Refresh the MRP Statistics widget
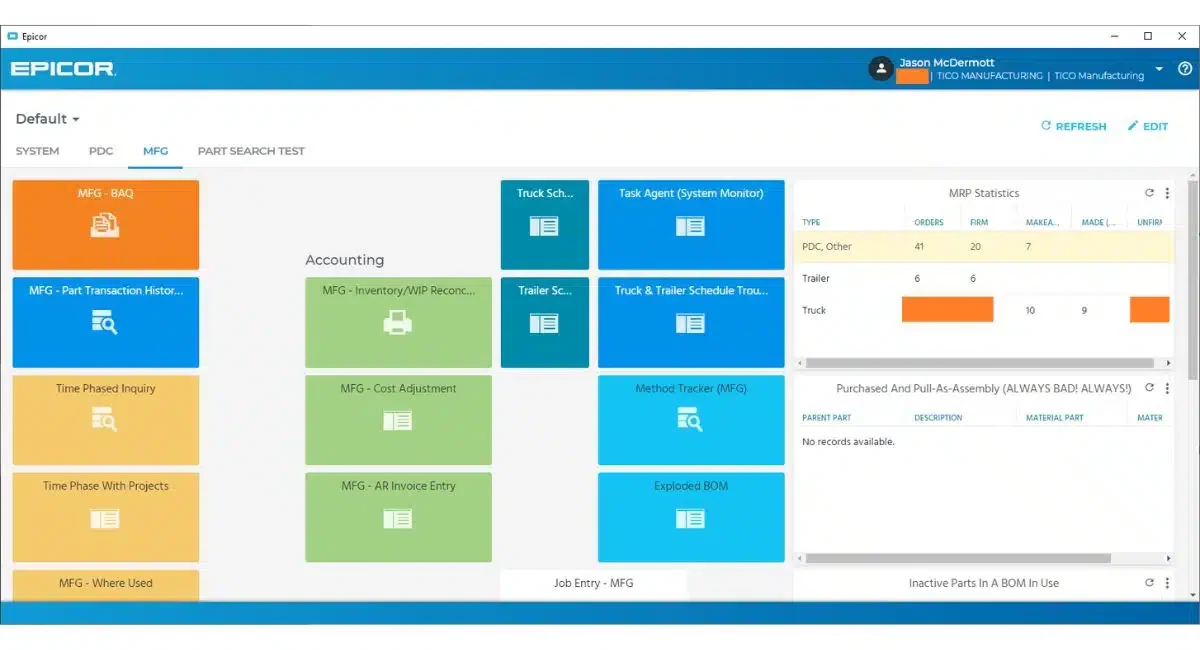Viewport: 1200px width, 650px height. pyautogui.click(x=1150, y=193)
